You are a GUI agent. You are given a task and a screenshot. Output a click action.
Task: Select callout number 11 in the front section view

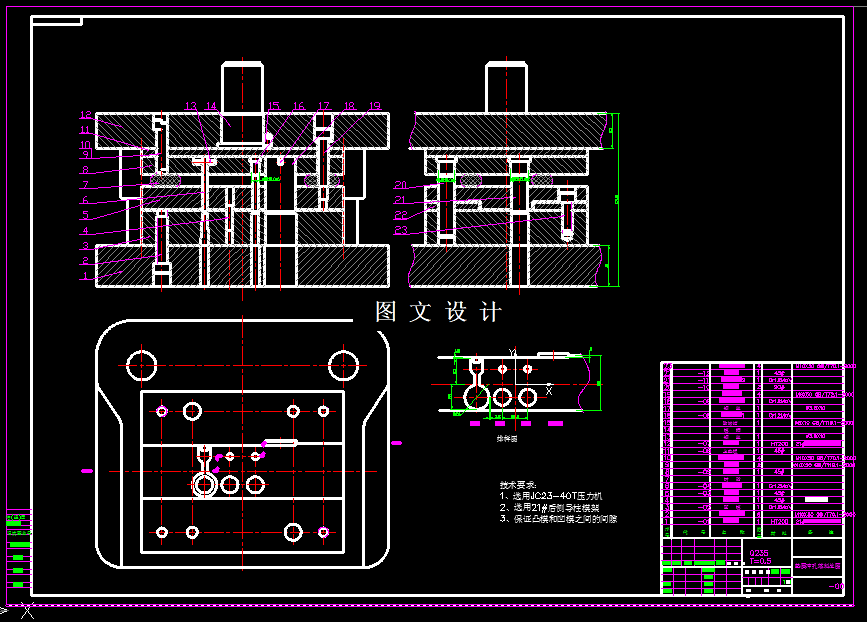(85, 130)
